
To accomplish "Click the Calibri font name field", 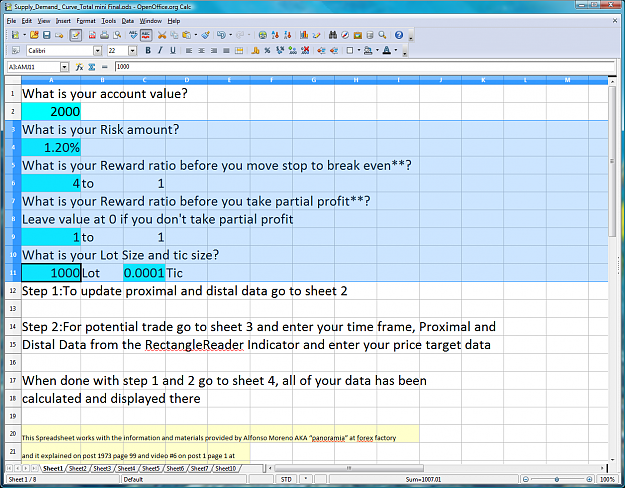I will point(60,51).
